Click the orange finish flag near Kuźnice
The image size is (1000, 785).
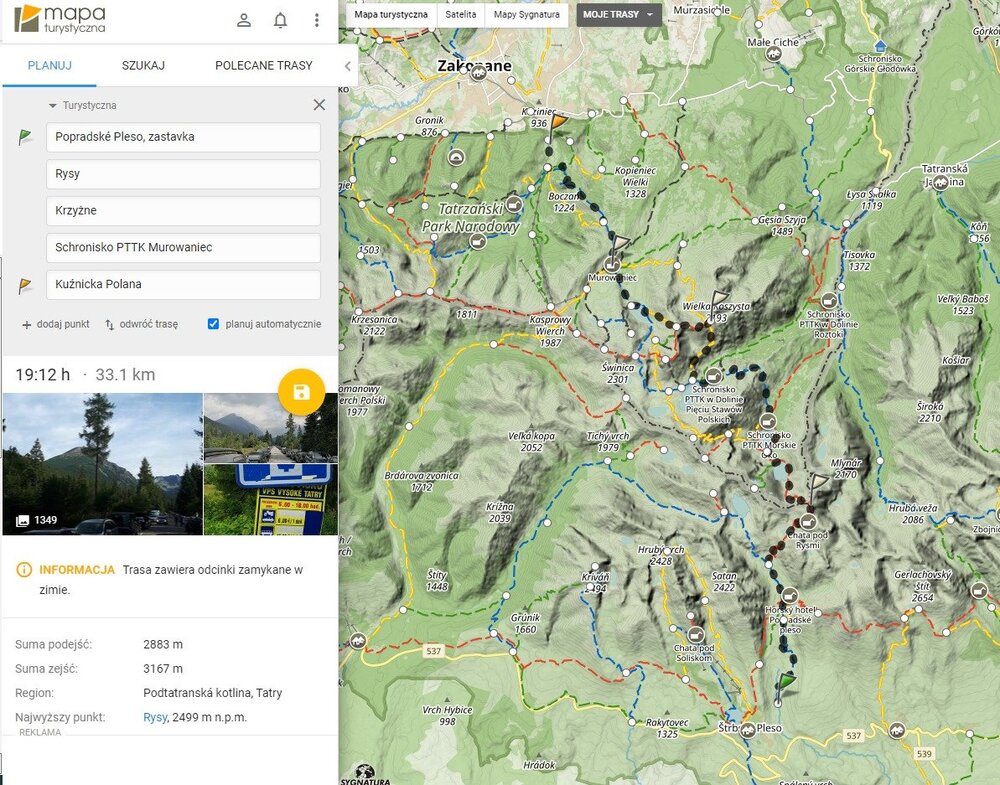(558, 121)
